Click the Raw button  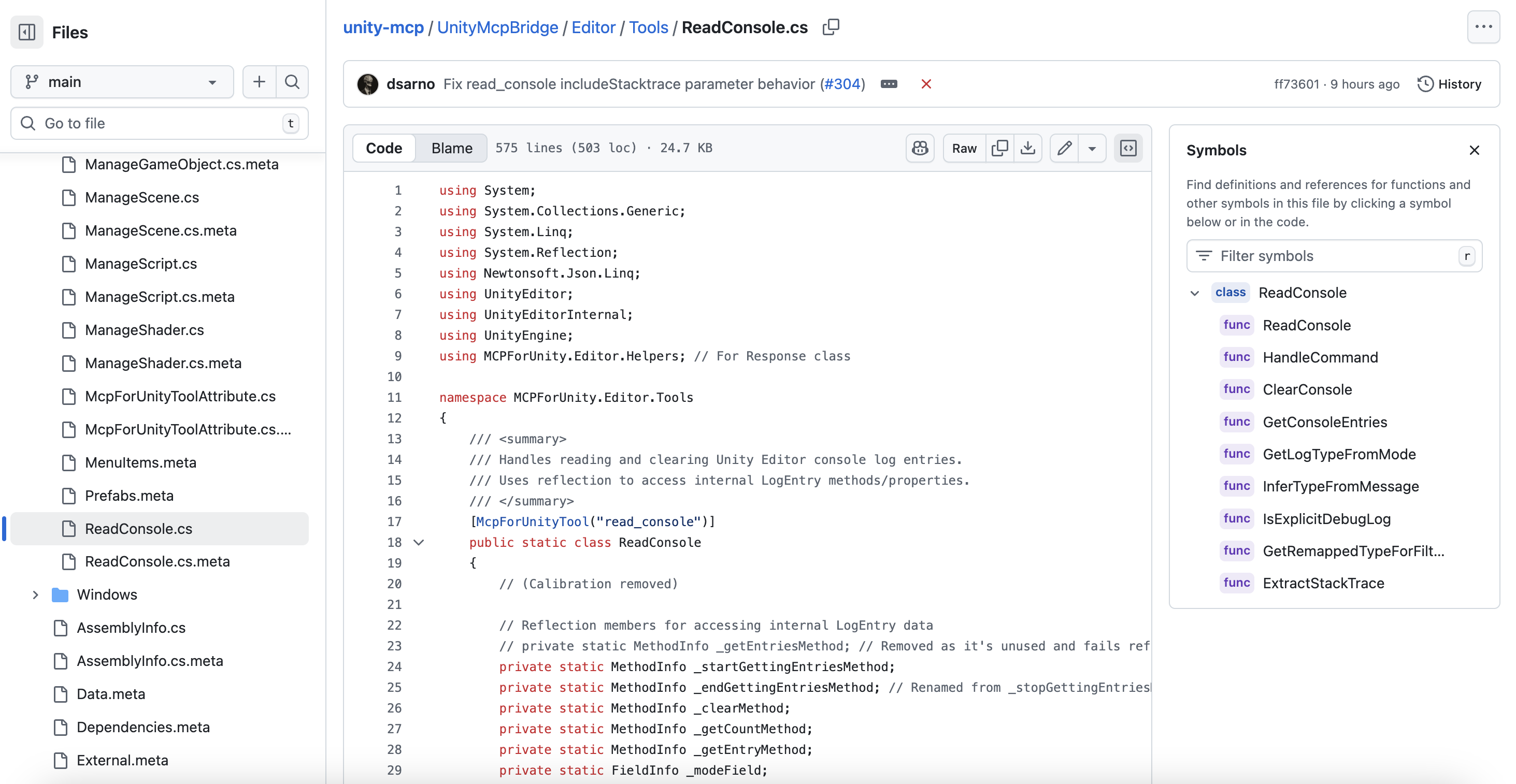point(964,148)
